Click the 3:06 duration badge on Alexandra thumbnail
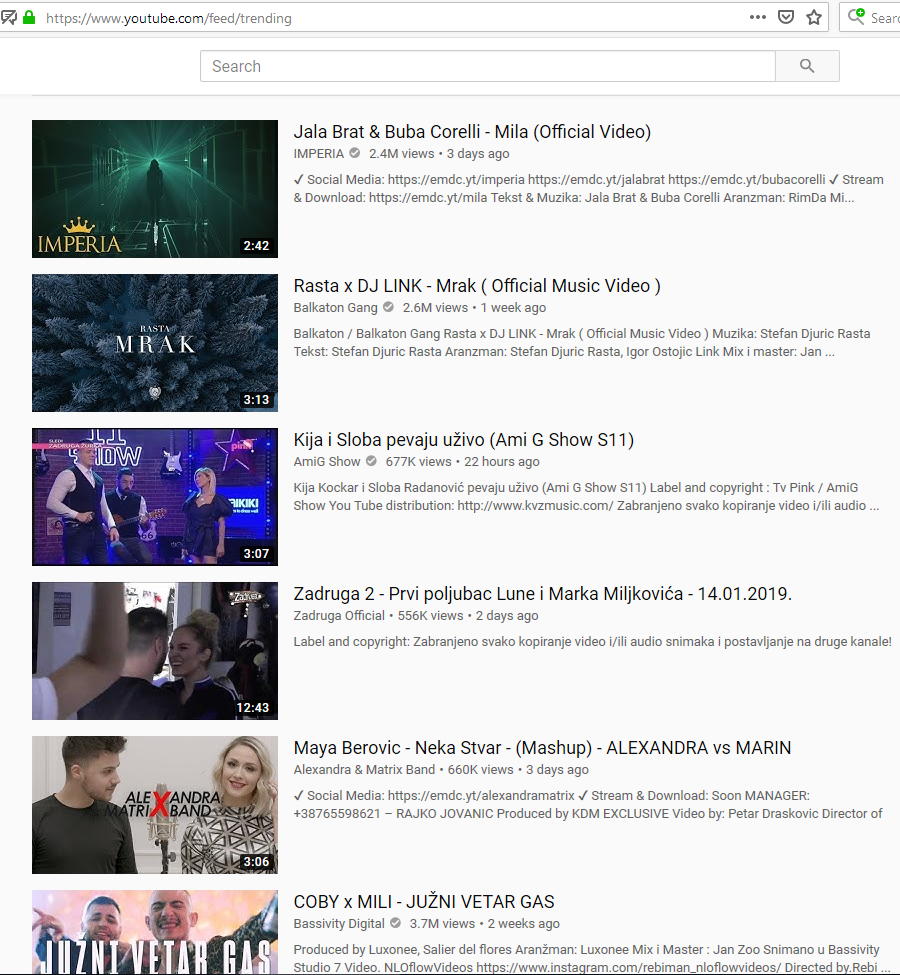 [x=256, y=862]
